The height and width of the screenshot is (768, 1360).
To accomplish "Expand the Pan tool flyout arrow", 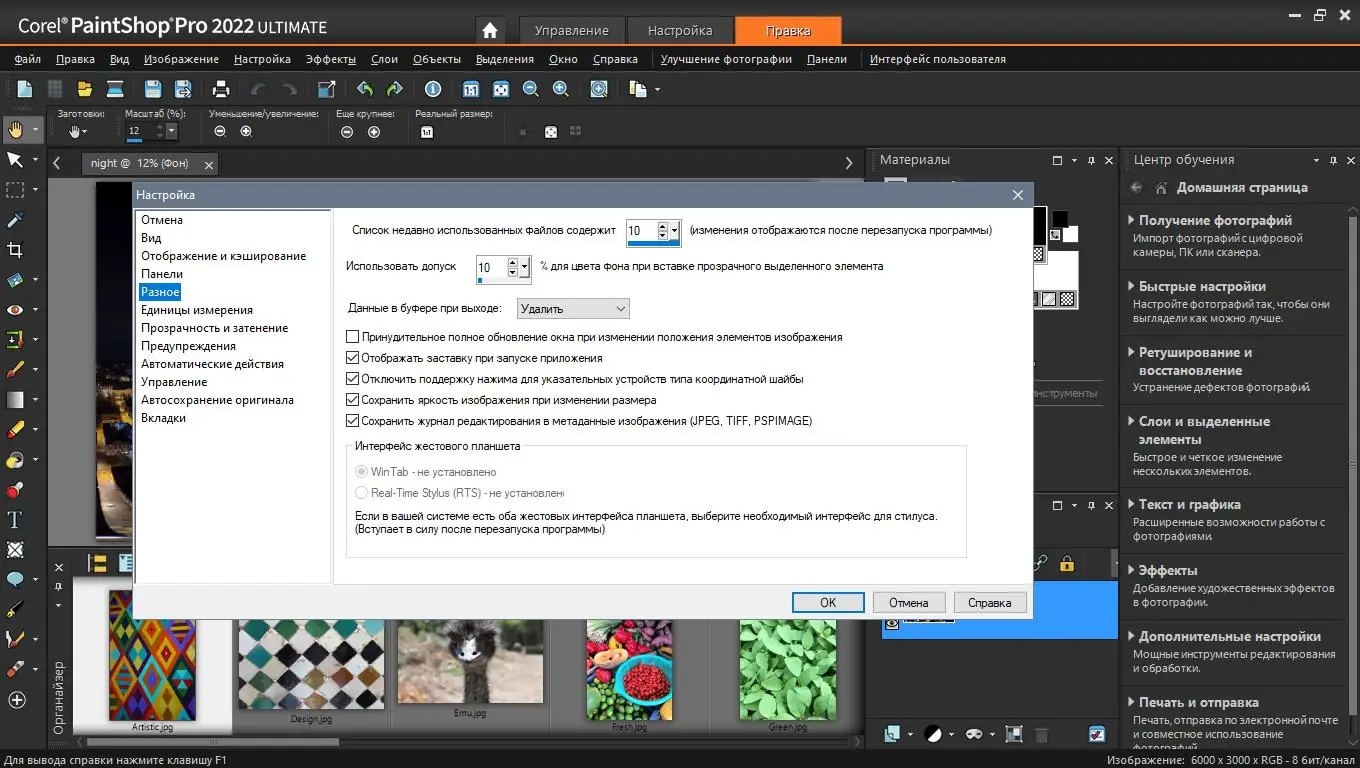I will coord(34,129).
